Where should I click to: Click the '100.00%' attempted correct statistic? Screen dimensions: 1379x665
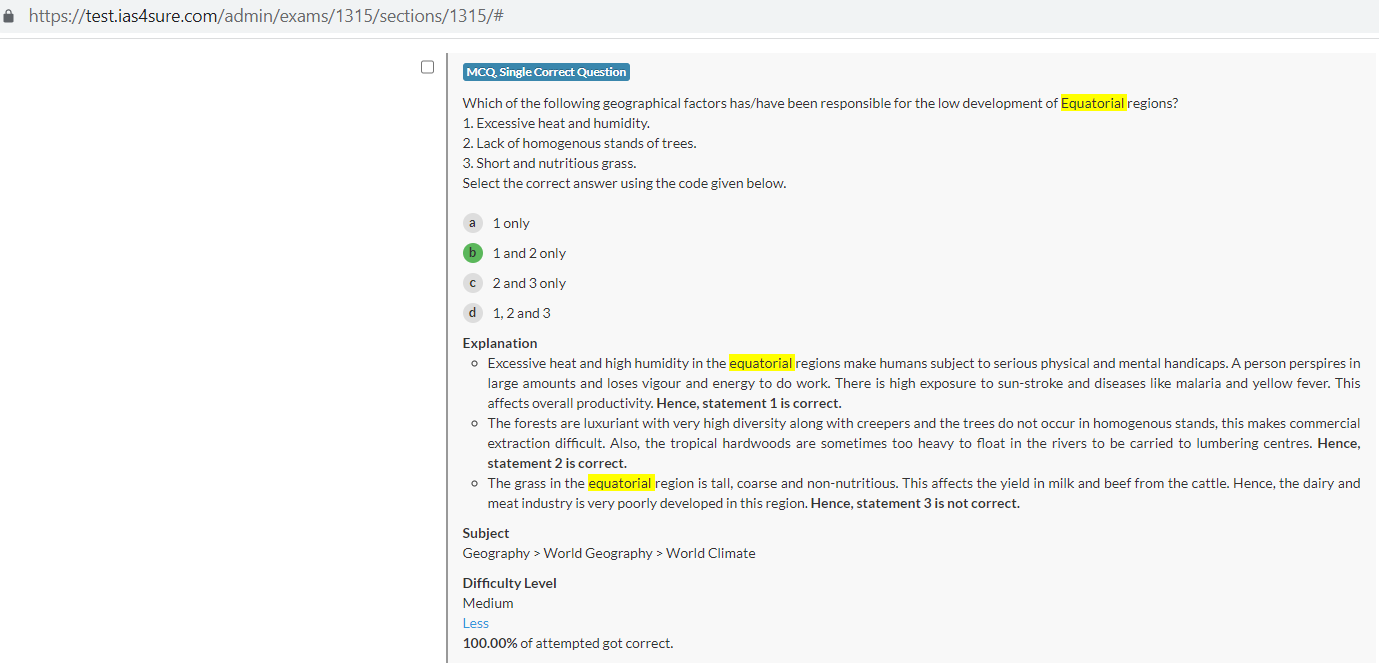[490, 643]
